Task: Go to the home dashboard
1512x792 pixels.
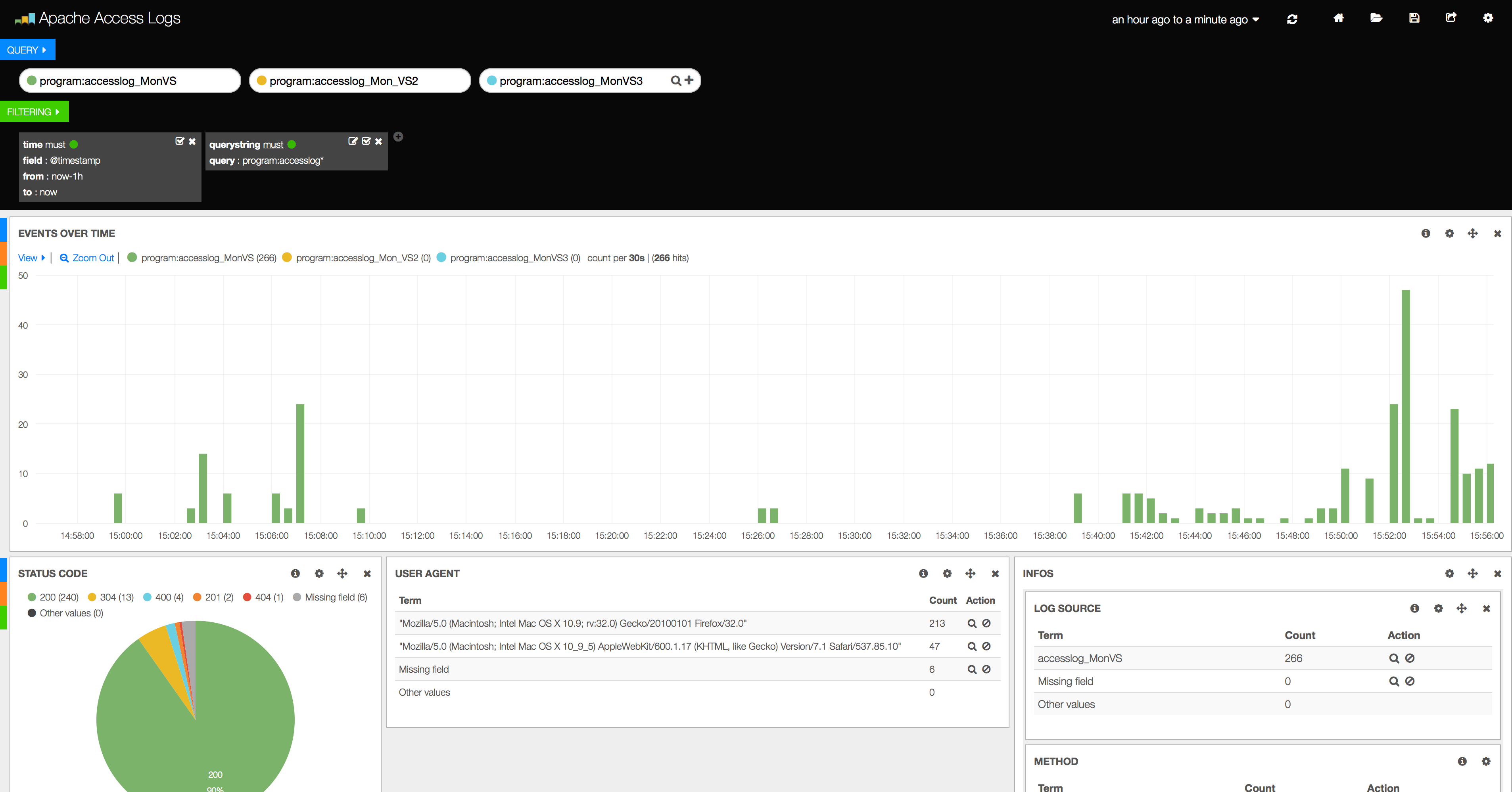Action: point(1339,18)
